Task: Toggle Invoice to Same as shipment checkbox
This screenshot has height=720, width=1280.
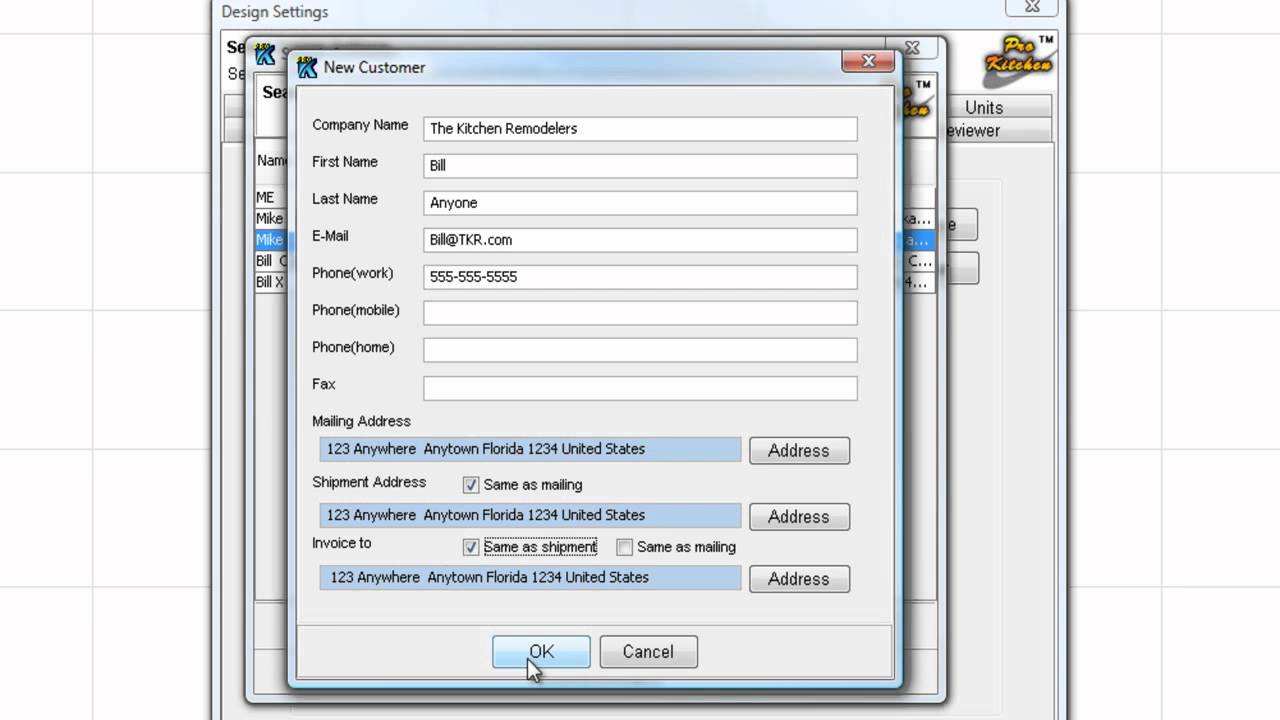Action: click(471, 547)
